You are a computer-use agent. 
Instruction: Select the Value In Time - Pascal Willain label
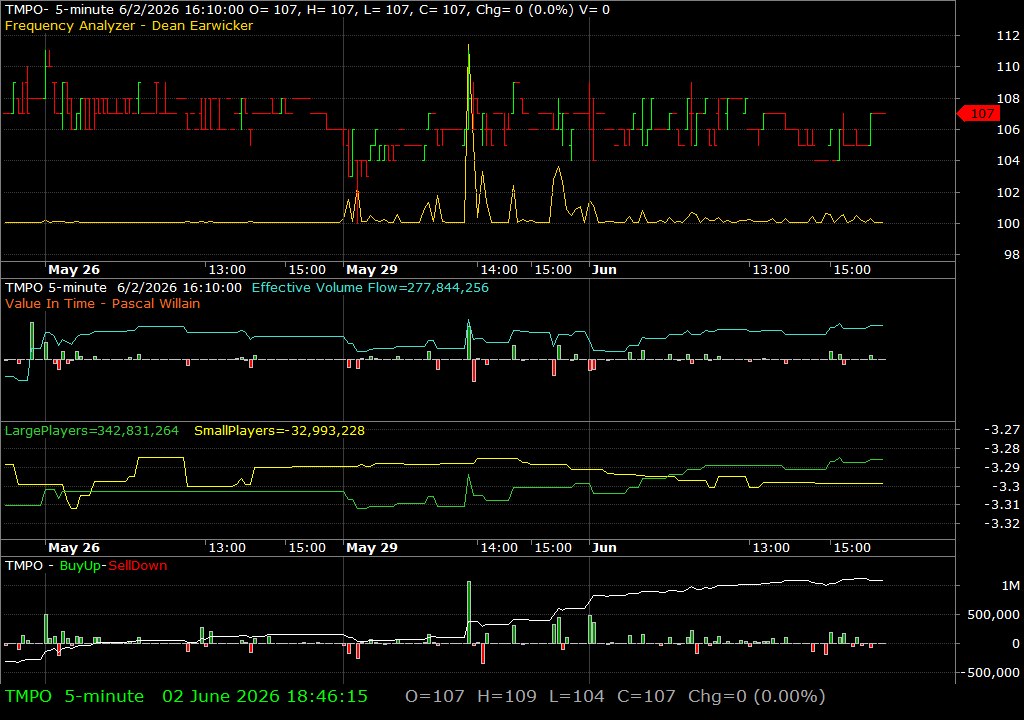[x=103, y=303]
